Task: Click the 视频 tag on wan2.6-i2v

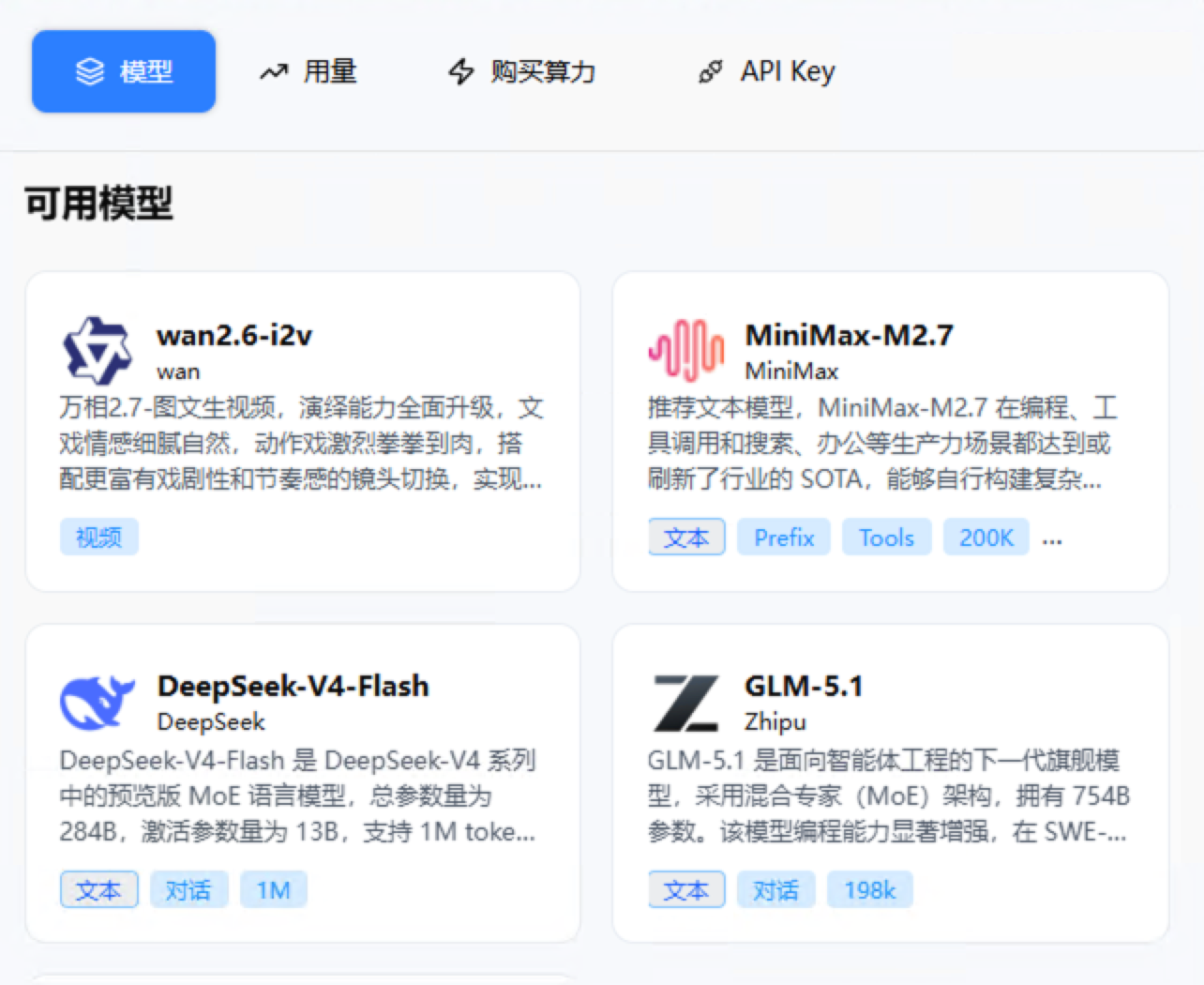Action: (99, 538)
